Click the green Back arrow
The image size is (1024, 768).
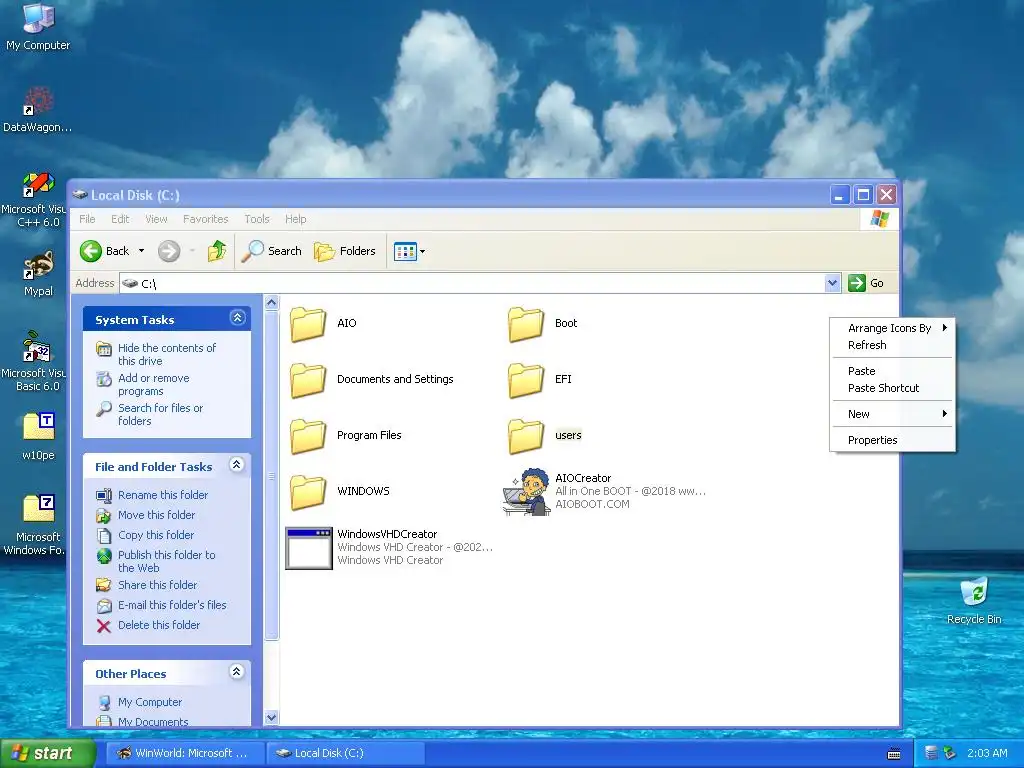91,251
